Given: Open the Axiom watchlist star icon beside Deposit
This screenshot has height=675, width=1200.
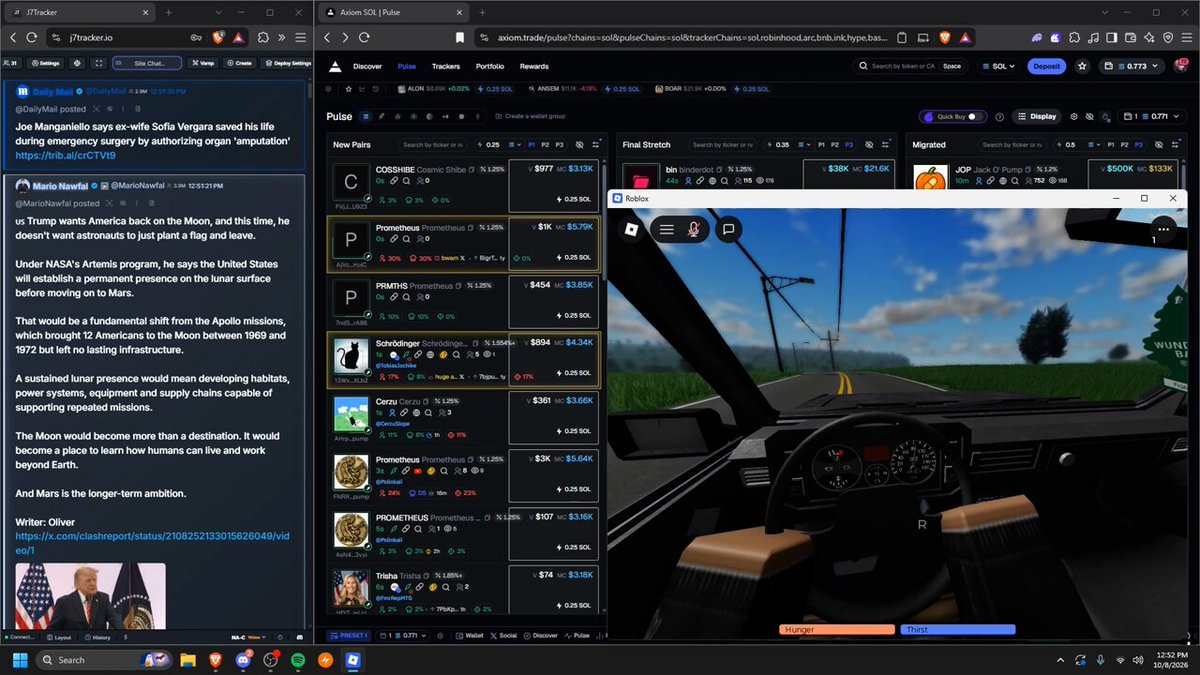Looking at the screenshot, I should pos(1082,66).
